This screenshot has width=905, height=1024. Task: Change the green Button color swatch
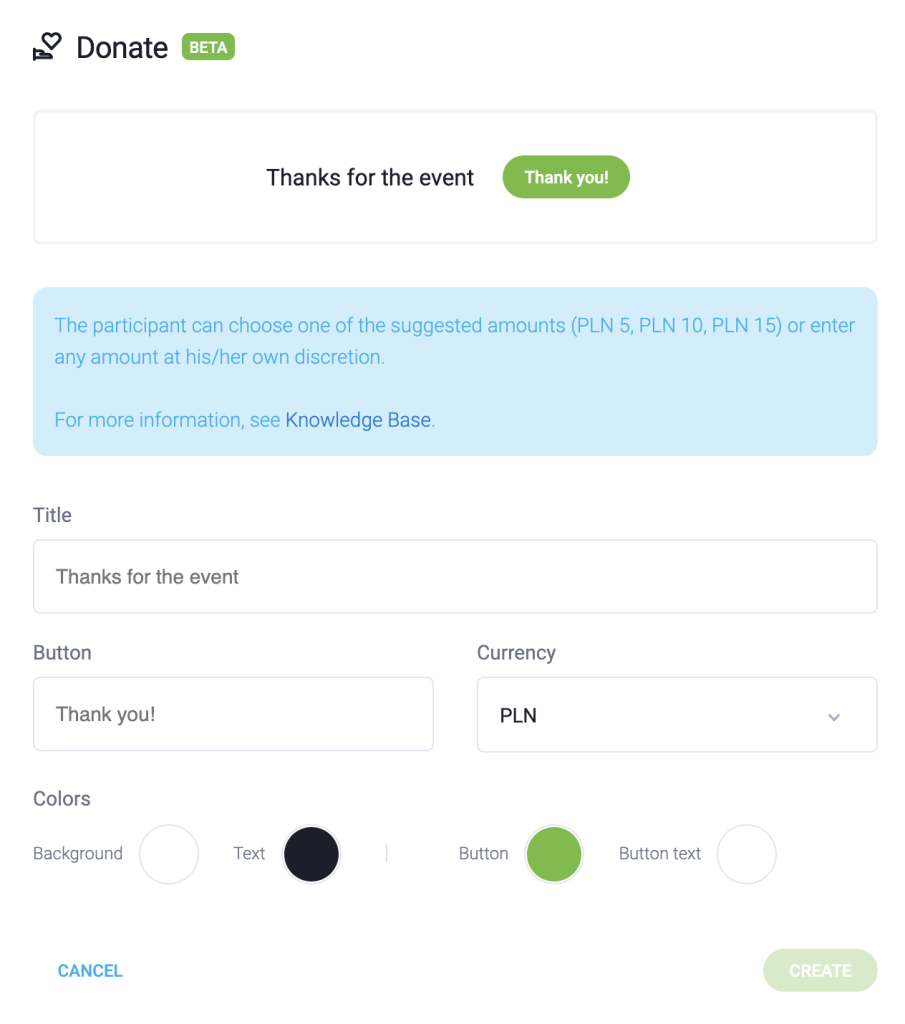tap(554, 854)
